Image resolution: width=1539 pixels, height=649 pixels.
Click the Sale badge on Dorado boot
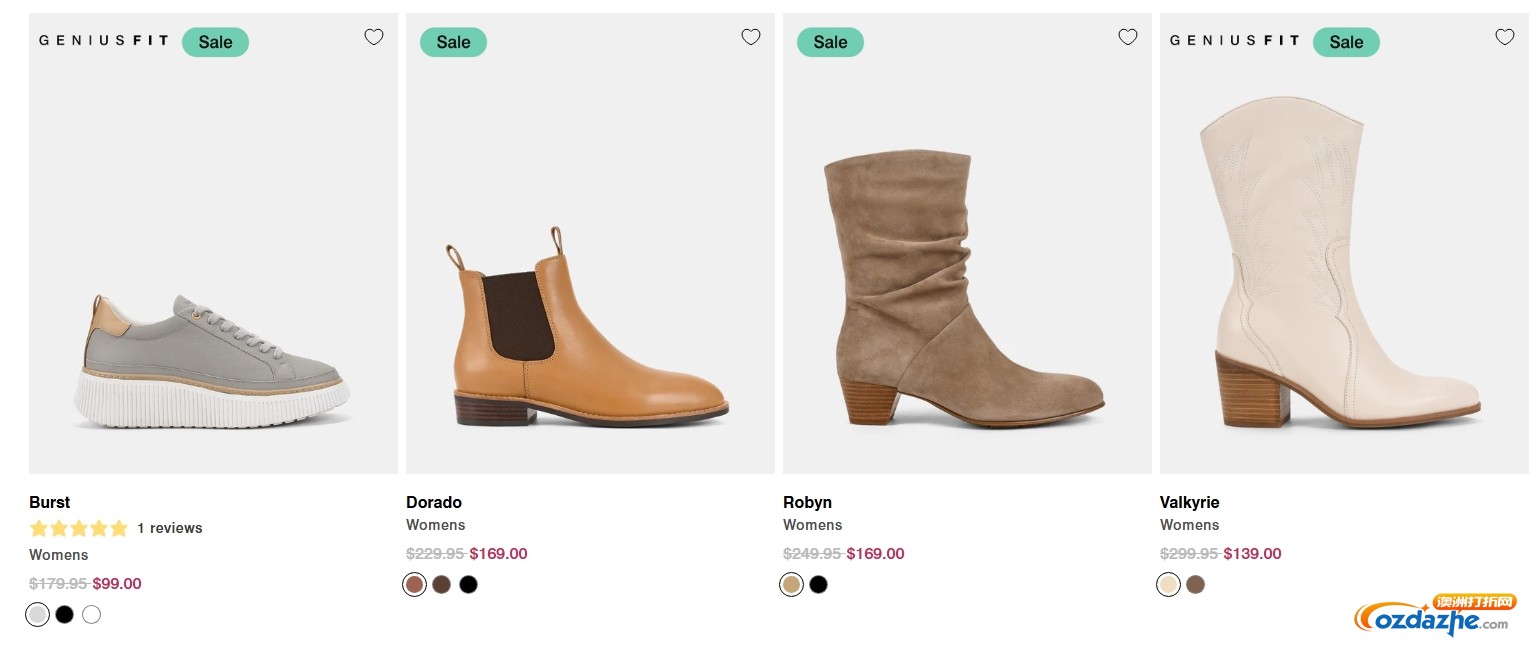453,42
